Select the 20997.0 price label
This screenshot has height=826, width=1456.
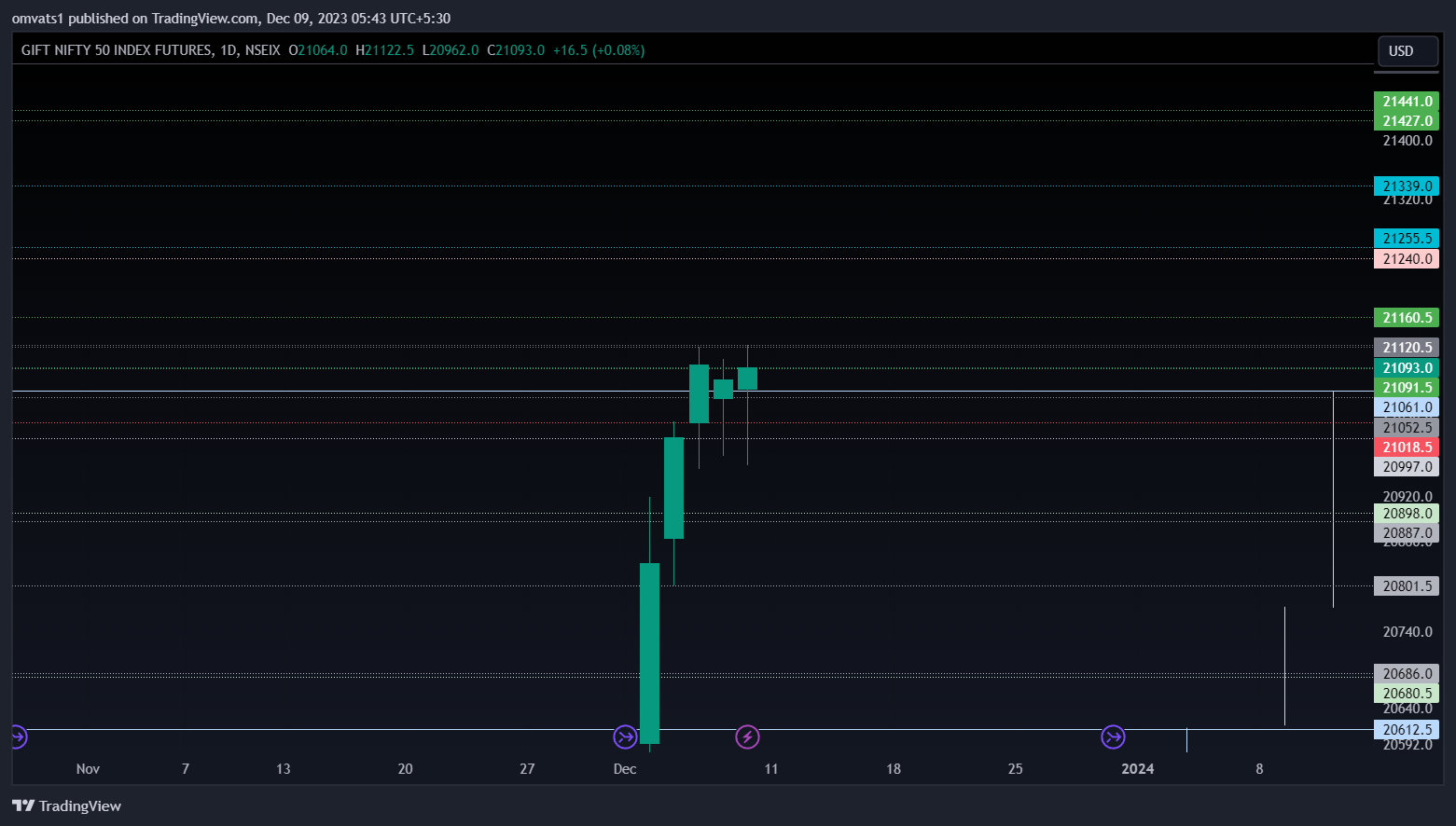point(1407,467)
